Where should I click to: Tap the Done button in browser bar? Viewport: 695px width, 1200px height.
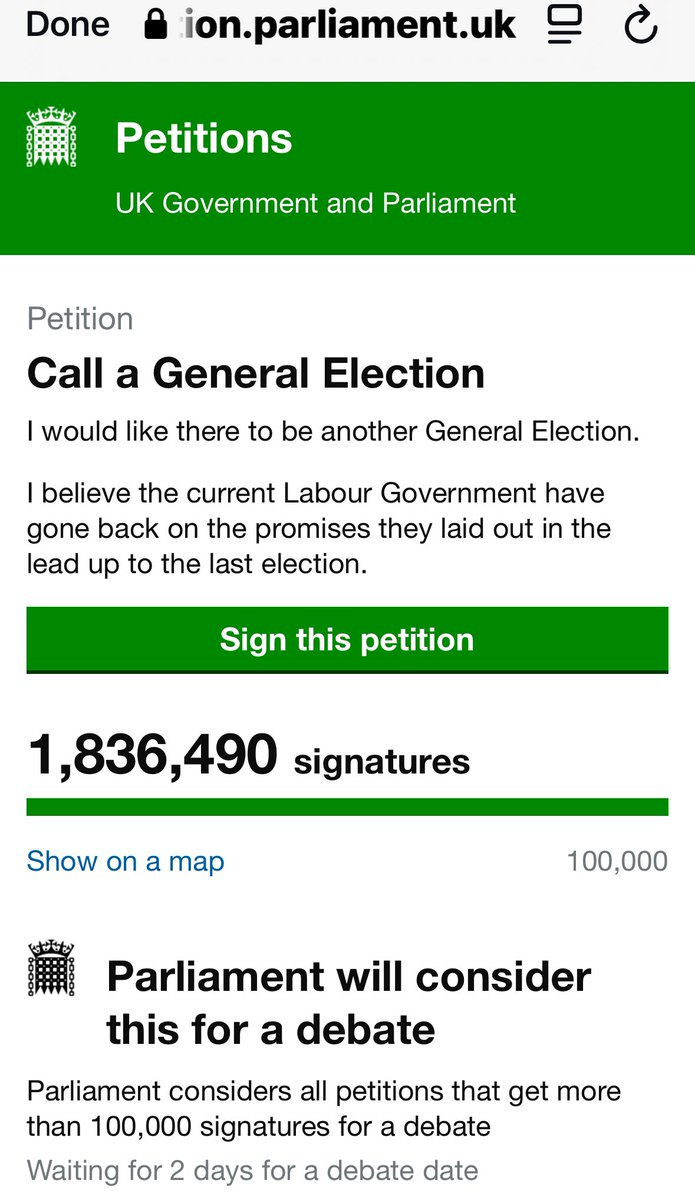point(68,25)
